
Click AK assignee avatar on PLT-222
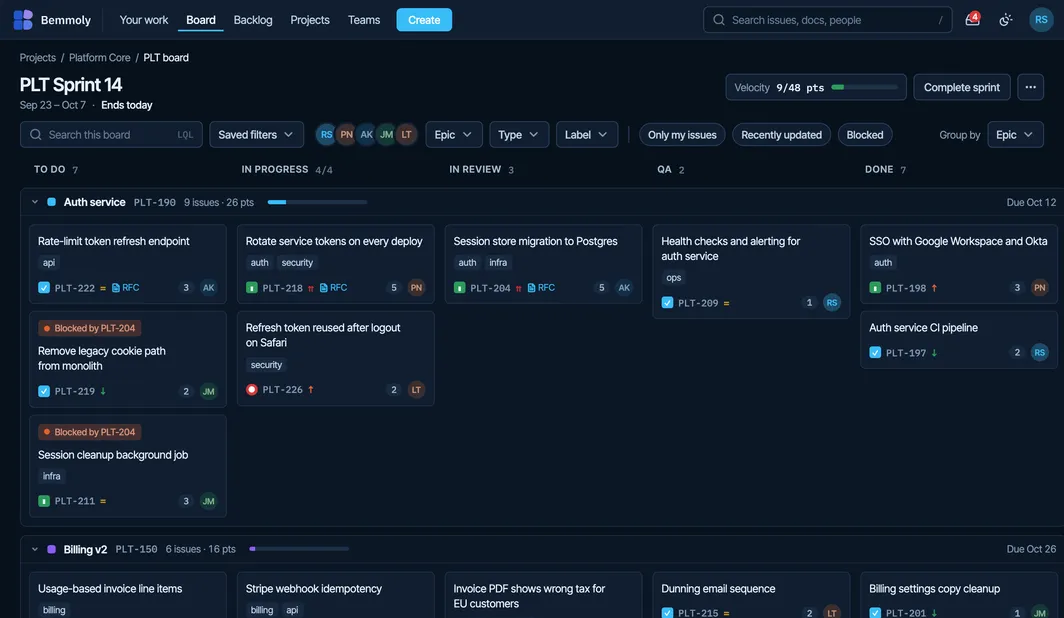[x=208, y=288]
